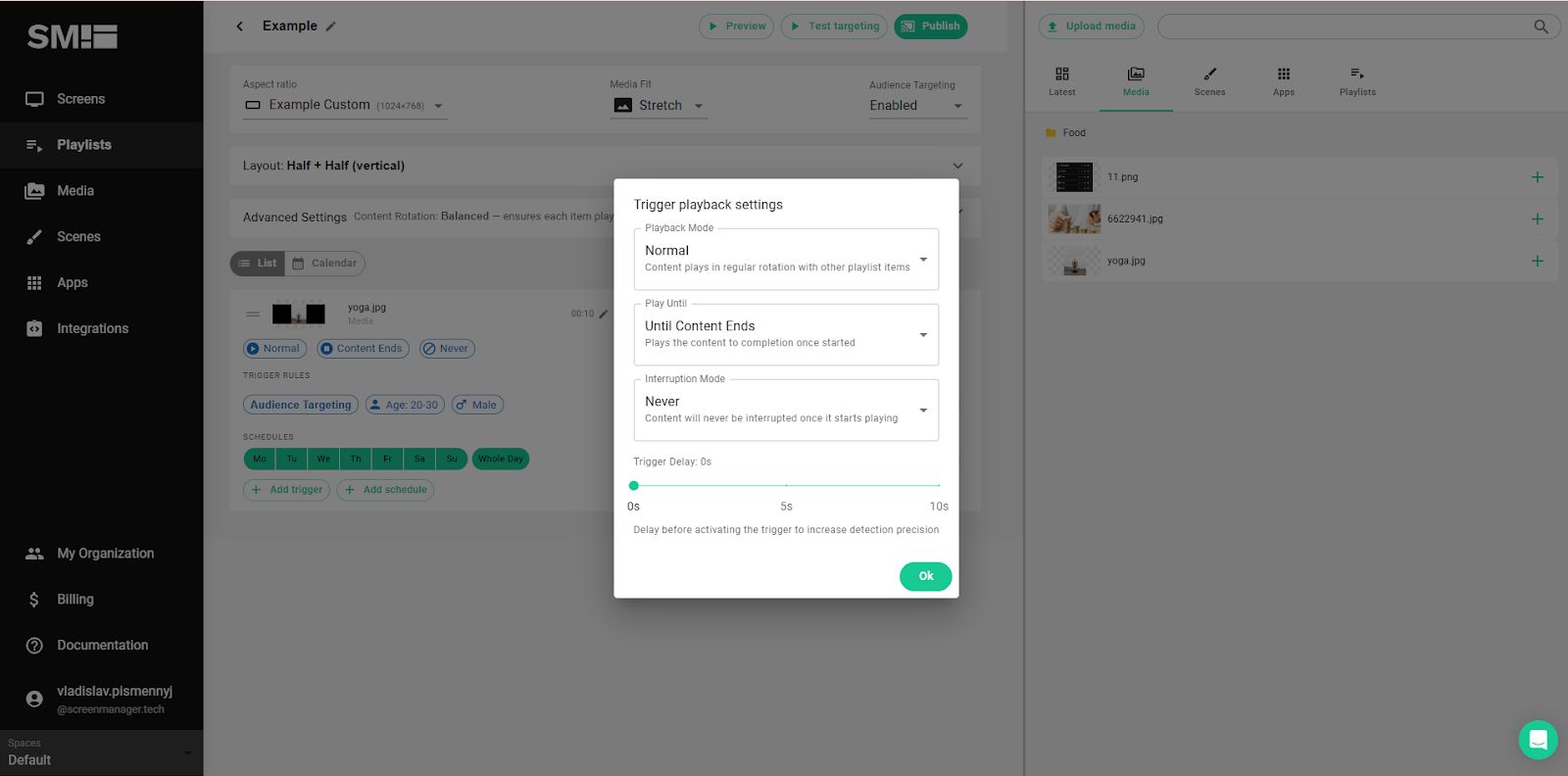Switch to the Media tab in panel
The image size is (1568, 776).
pyautogui.click(x=1136, y=82)
